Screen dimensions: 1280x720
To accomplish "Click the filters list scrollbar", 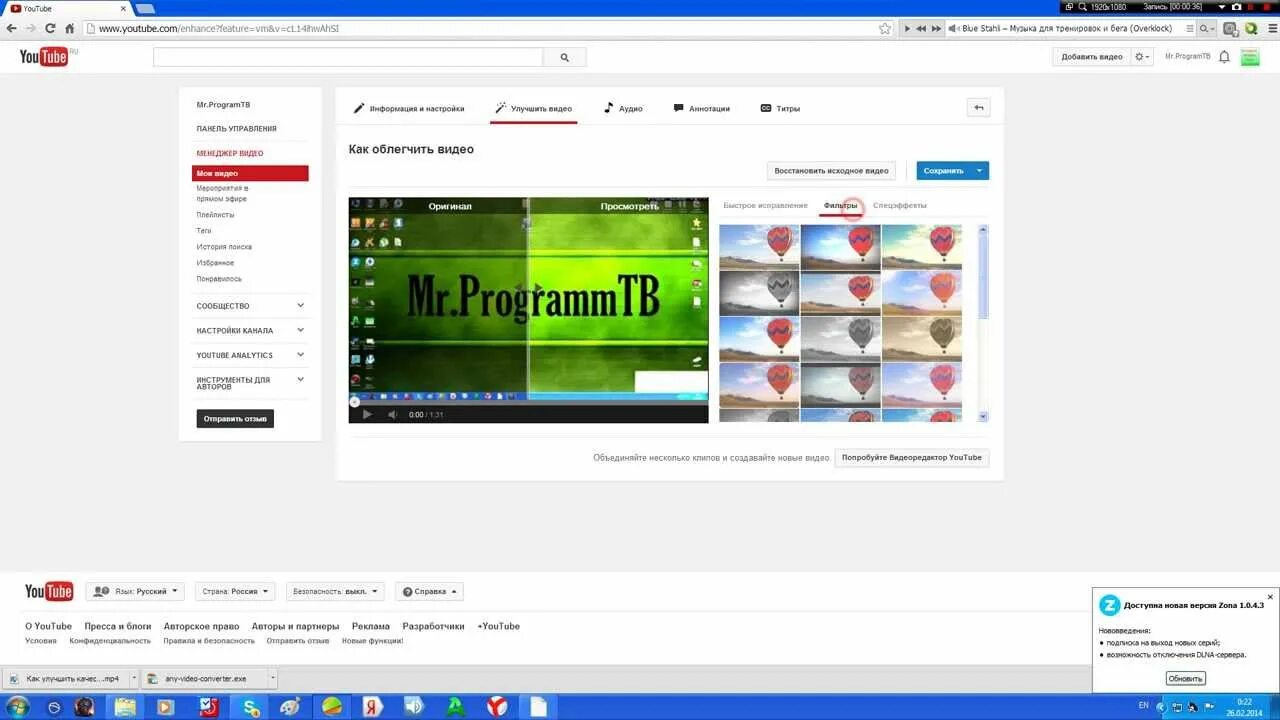I will [x=983, y=322].
